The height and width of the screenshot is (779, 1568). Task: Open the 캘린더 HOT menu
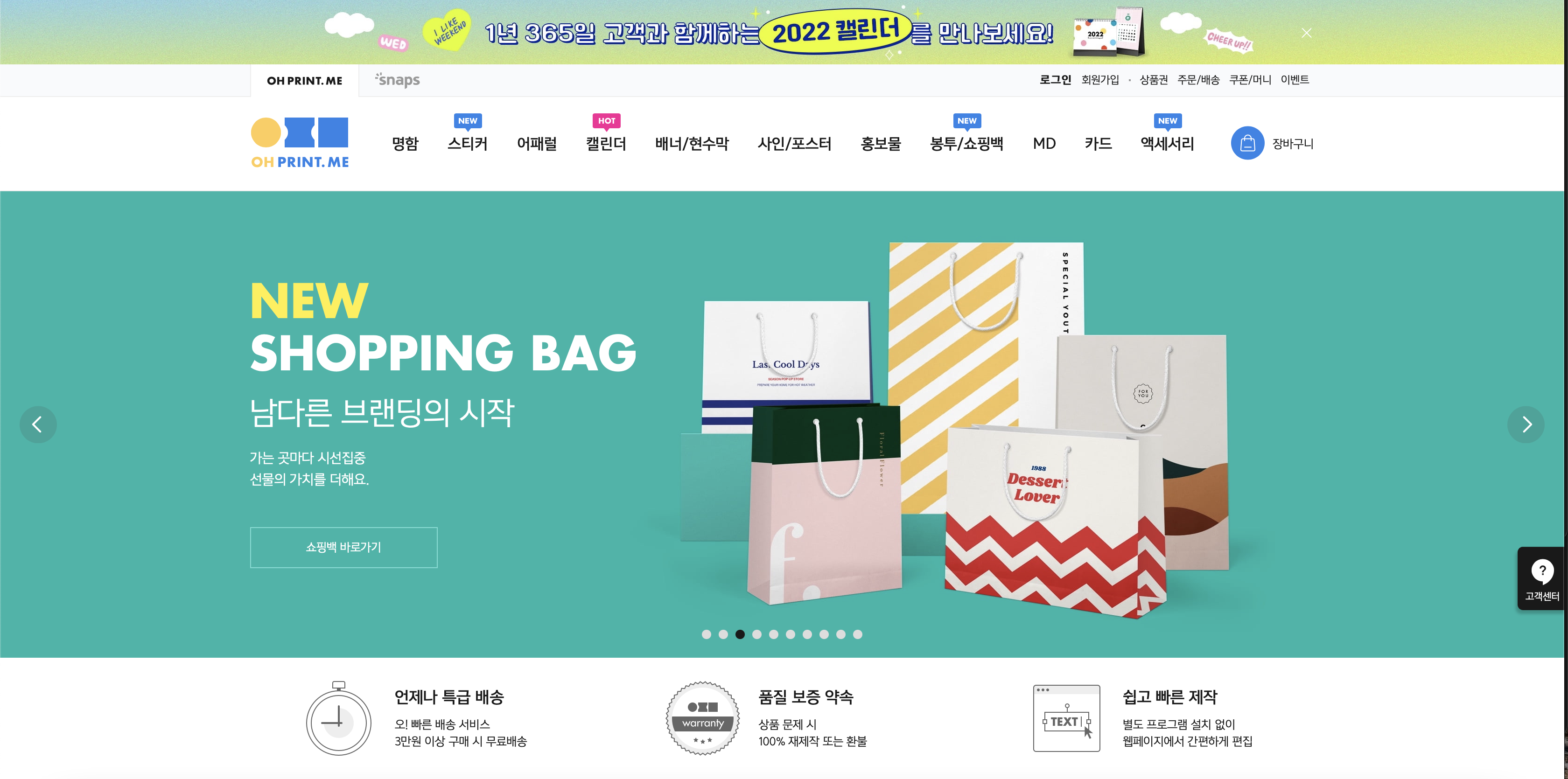pos(606,144)
